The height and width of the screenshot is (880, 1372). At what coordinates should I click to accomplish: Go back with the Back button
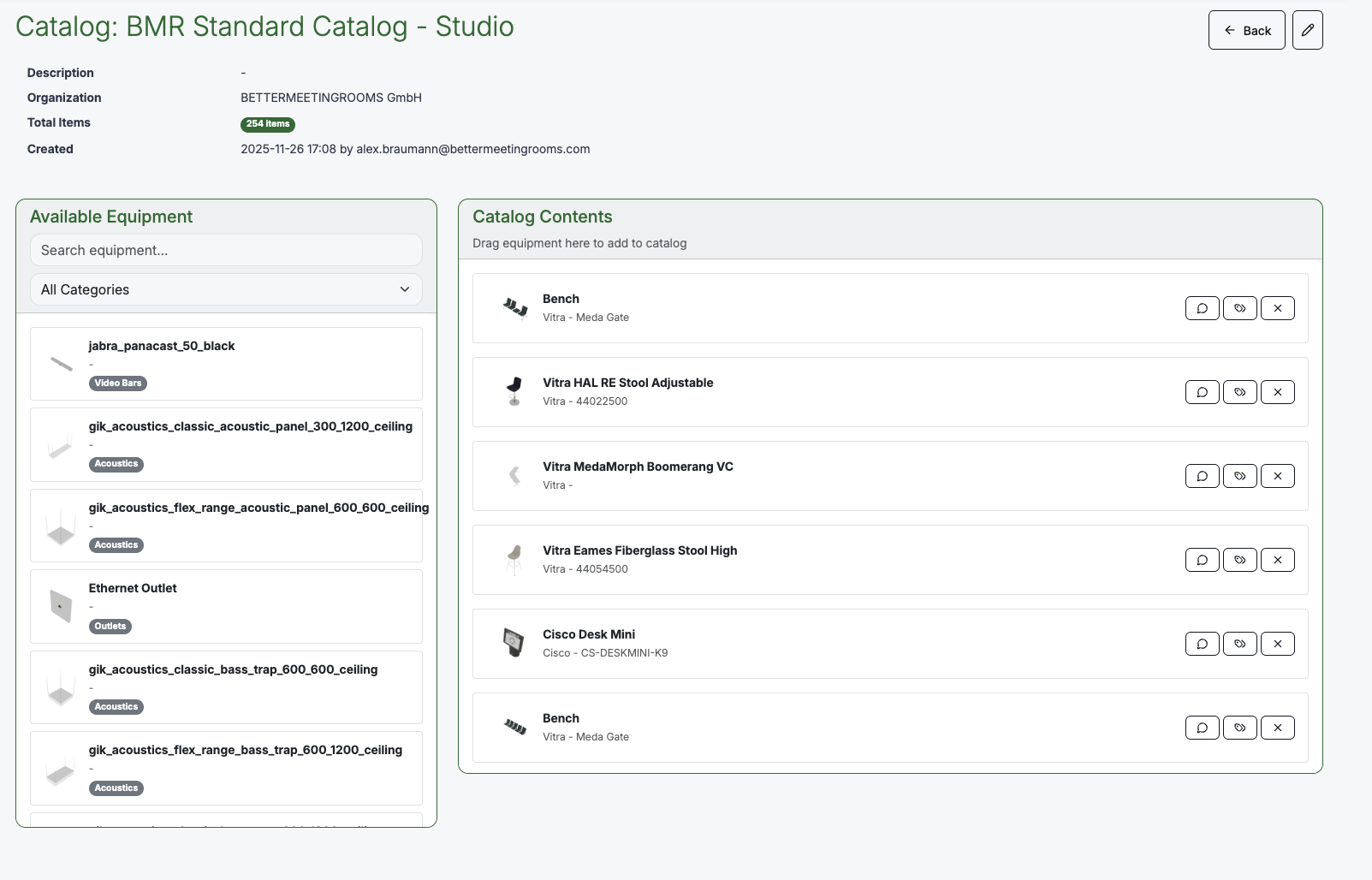coord(1246,30)
